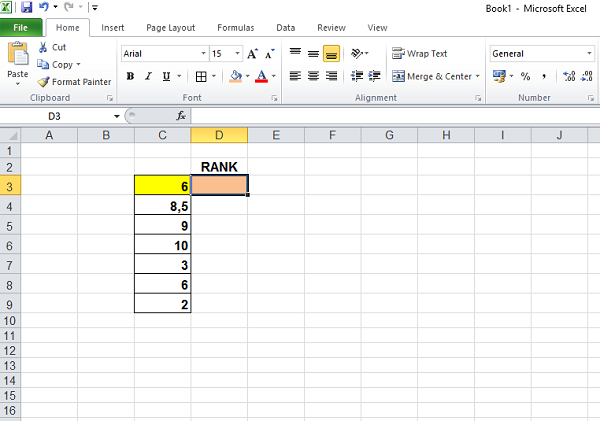This screenshot has height=421, width=600.
Task: Select cell C6 containing 10
Action: click(162, 246)
